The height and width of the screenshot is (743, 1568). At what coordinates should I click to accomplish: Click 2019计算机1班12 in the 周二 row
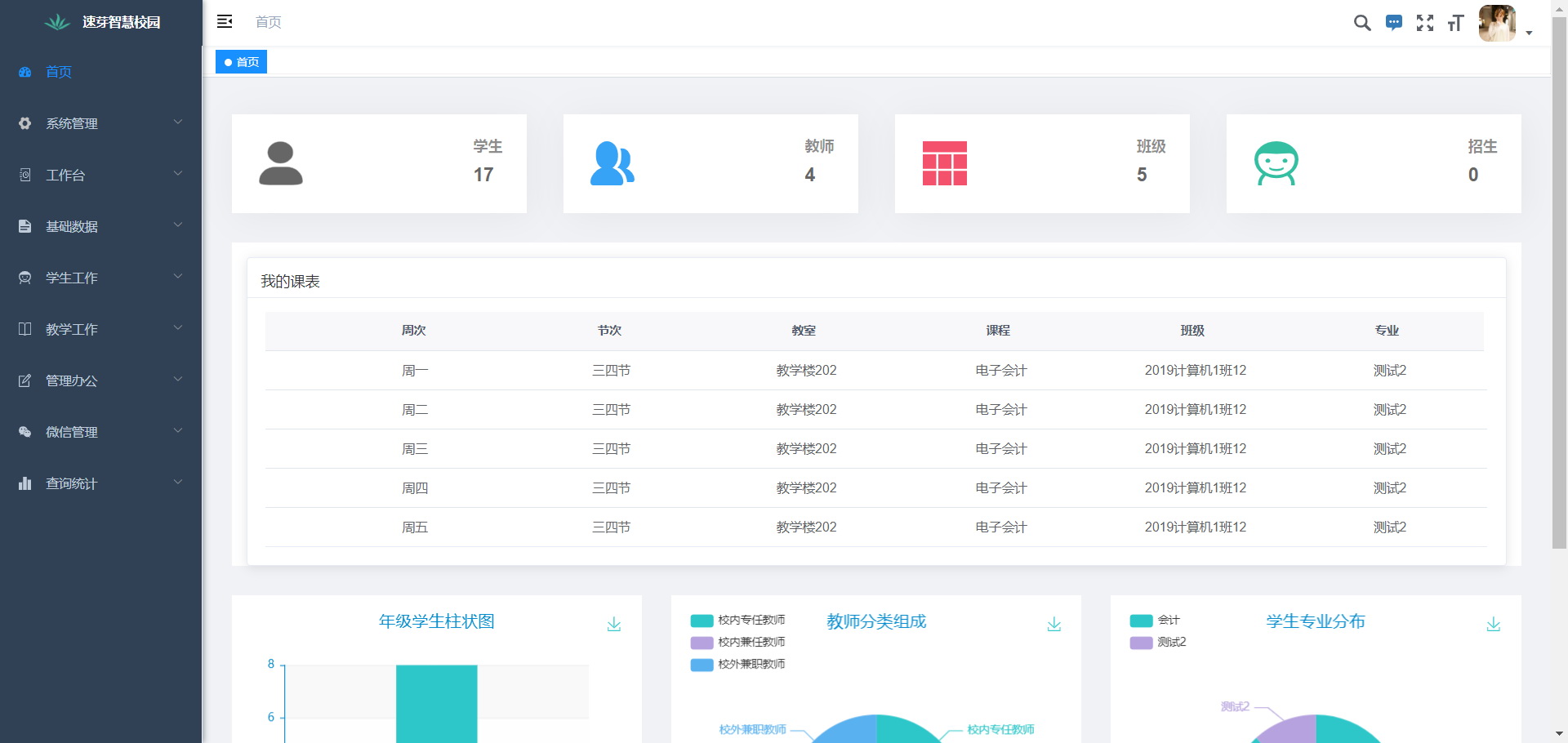[1195, 410]
